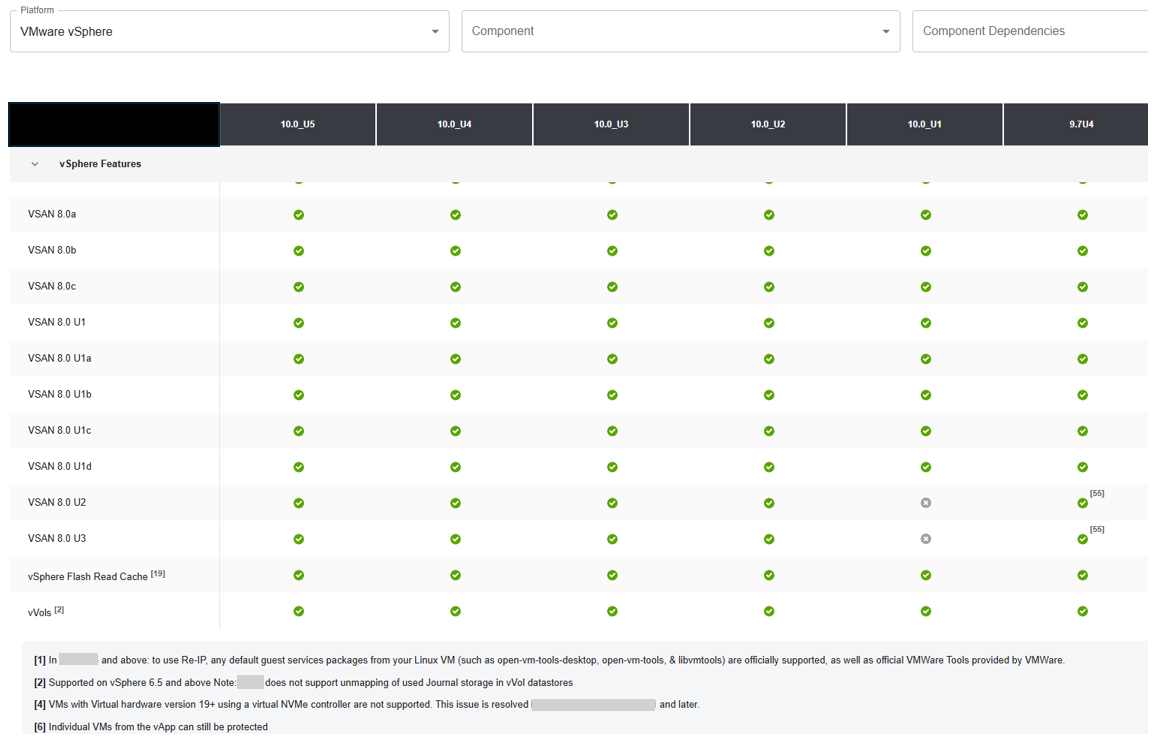Open the Platform dropdown showing VMware vSphere
The width and height of the screenshot is (1160, 736).
[x=229, y=32]
